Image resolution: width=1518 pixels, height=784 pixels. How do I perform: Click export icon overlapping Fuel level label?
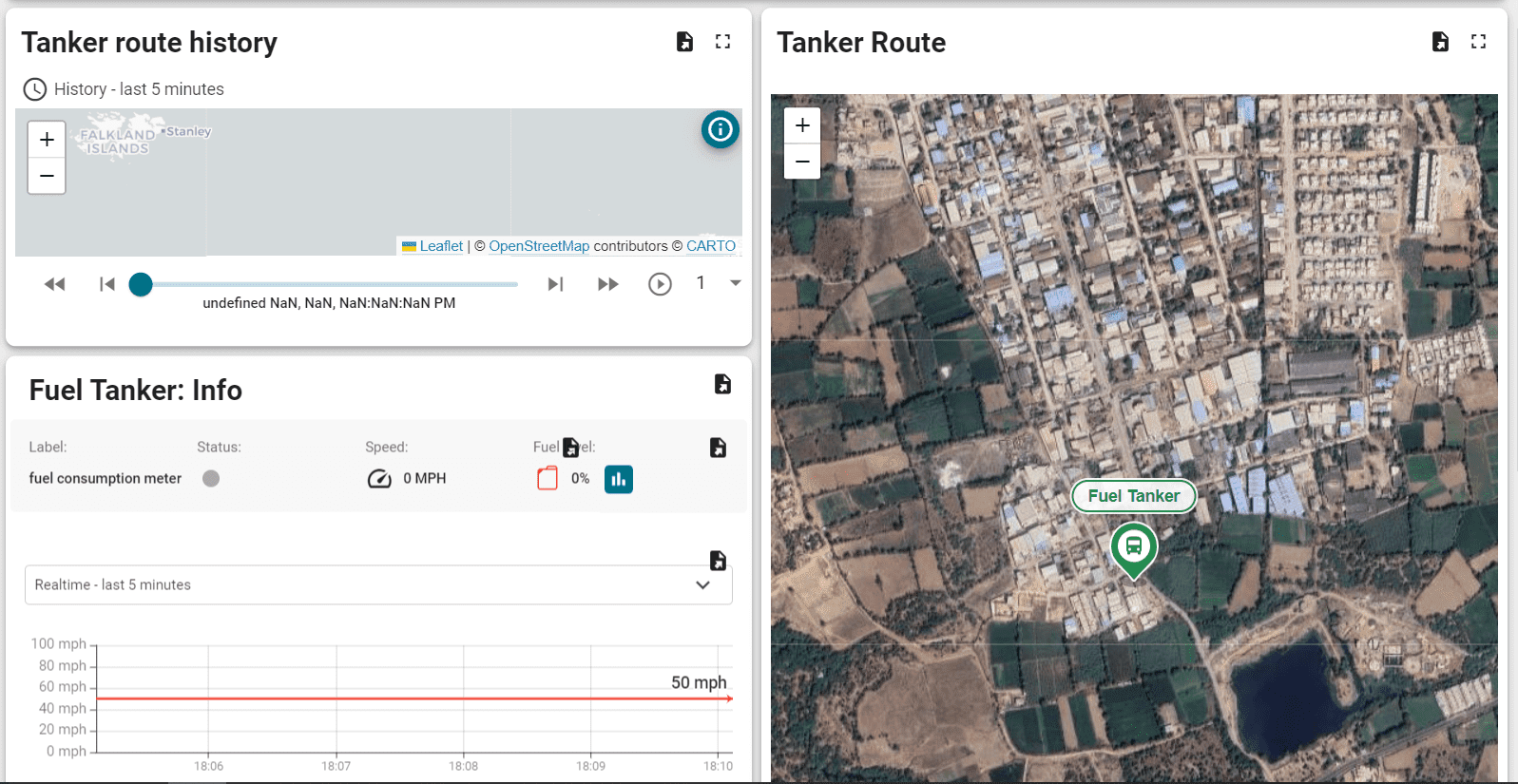coord(570,448)
